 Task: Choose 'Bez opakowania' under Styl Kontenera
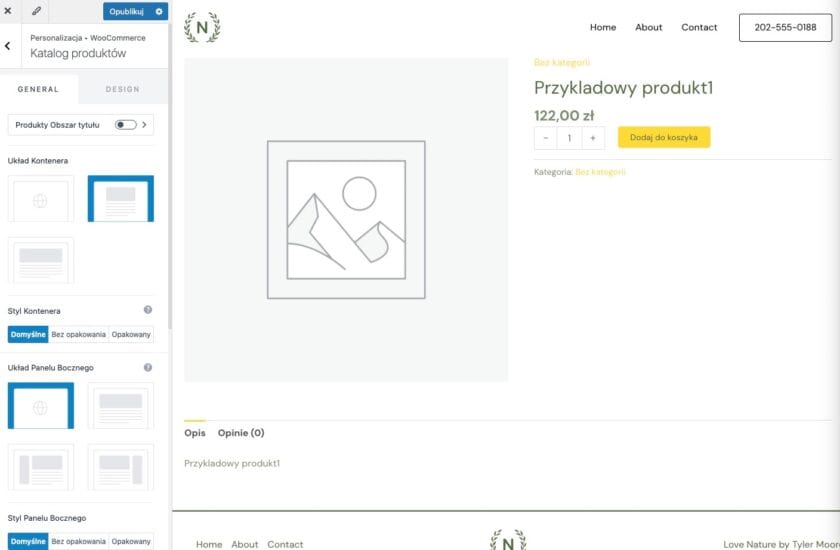pos(78,334)
